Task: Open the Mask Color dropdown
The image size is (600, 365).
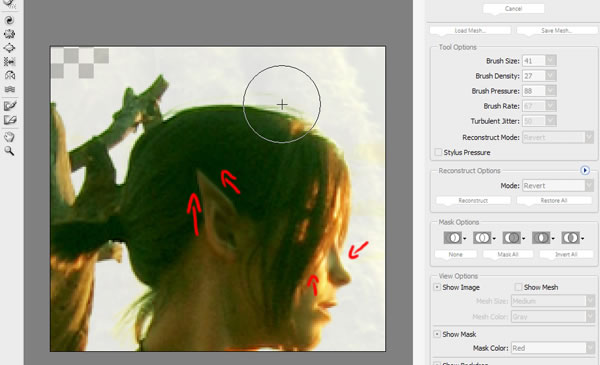Action: [553, 348]
